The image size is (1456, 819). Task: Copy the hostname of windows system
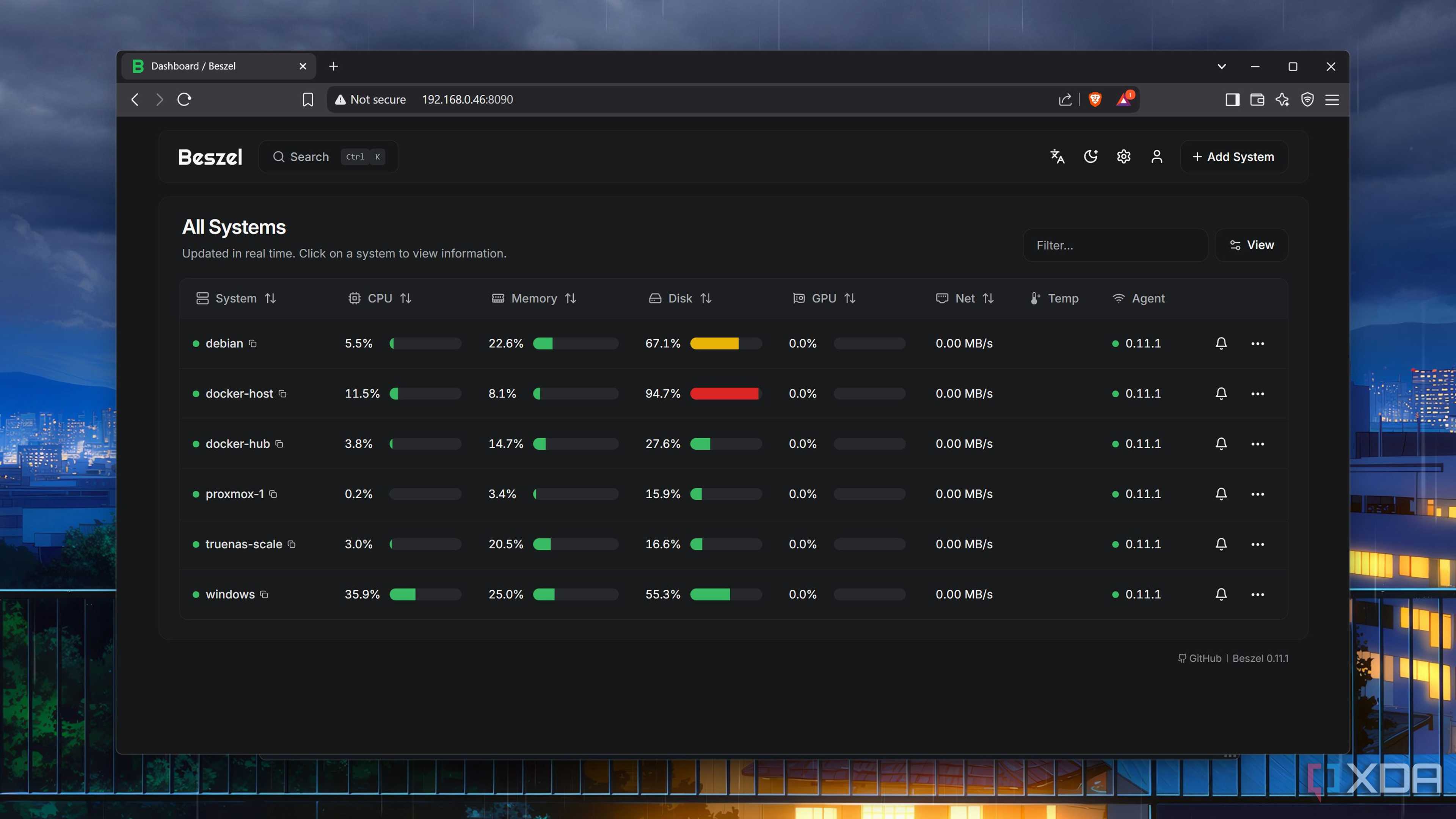point(264,594)
